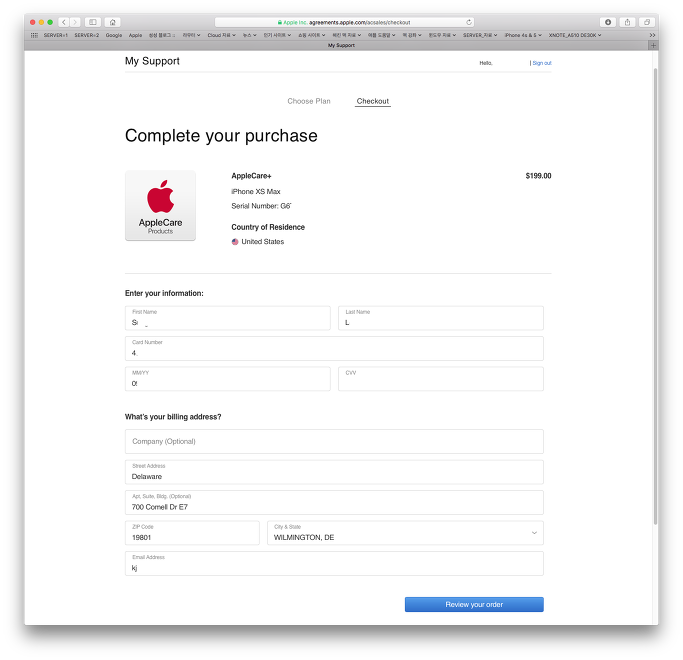
Task: Click the page vertical scrollbar
Action: 655,296
